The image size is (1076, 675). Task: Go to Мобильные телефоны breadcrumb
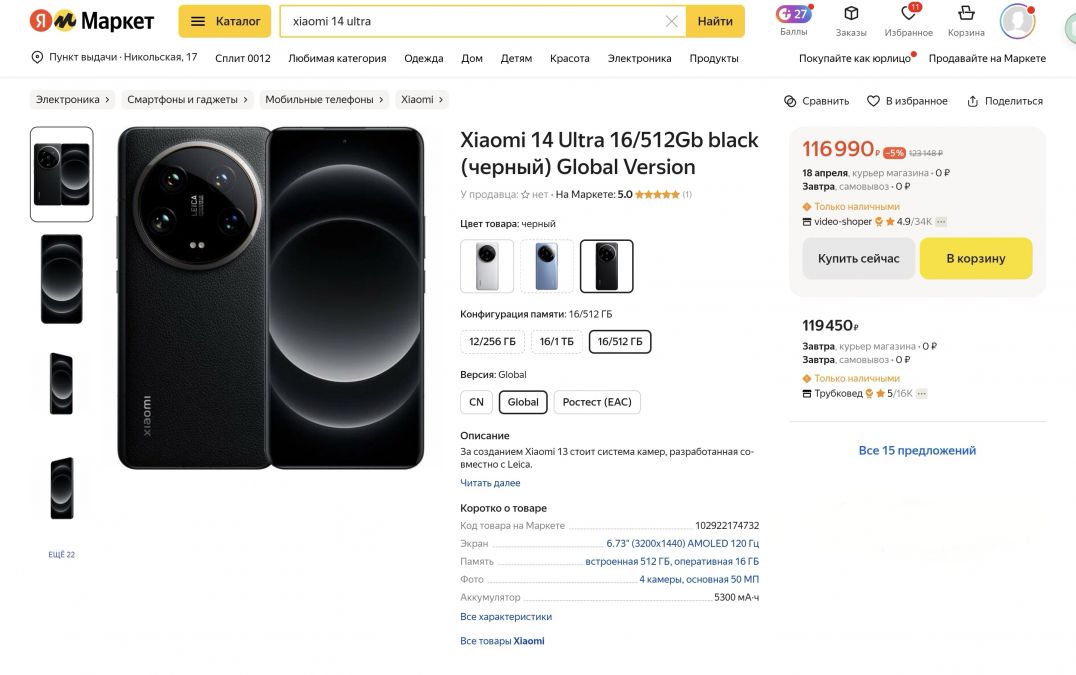click(324, 99)
